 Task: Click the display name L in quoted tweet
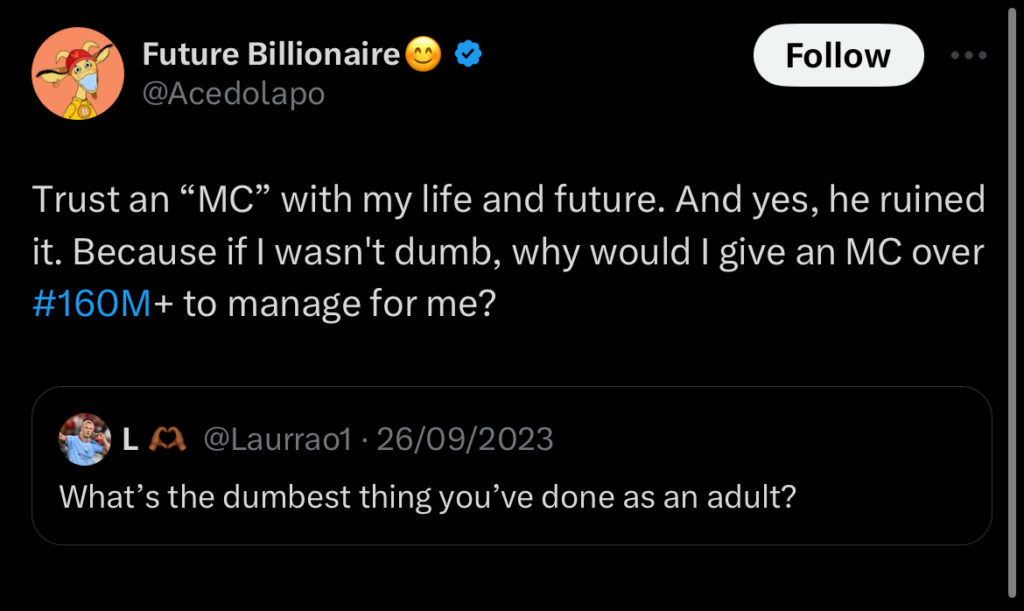(x=128, y=438)
